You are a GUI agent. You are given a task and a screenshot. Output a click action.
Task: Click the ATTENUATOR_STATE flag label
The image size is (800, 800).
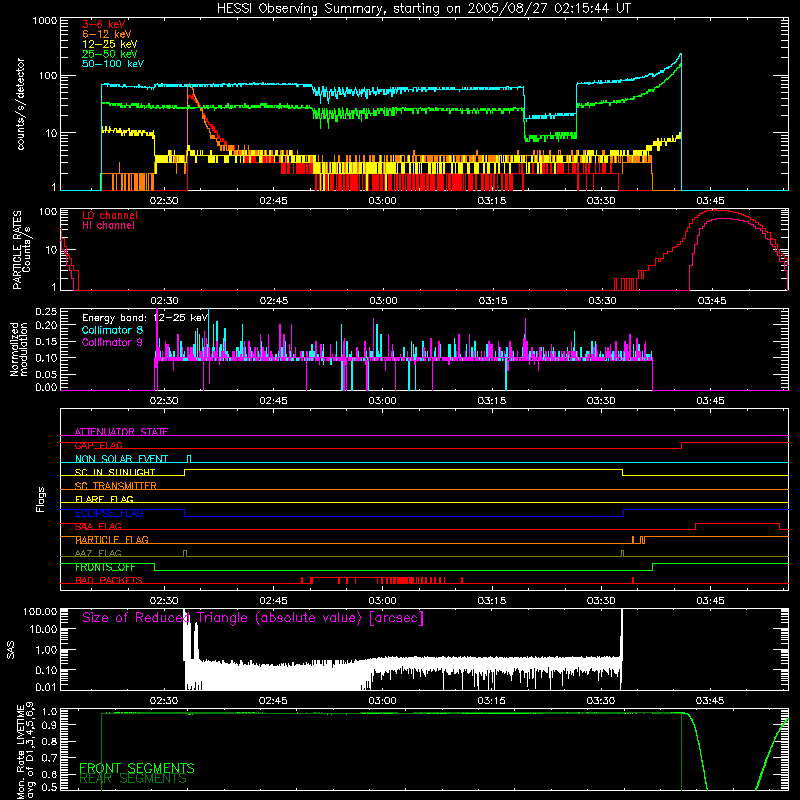(121, 432)
